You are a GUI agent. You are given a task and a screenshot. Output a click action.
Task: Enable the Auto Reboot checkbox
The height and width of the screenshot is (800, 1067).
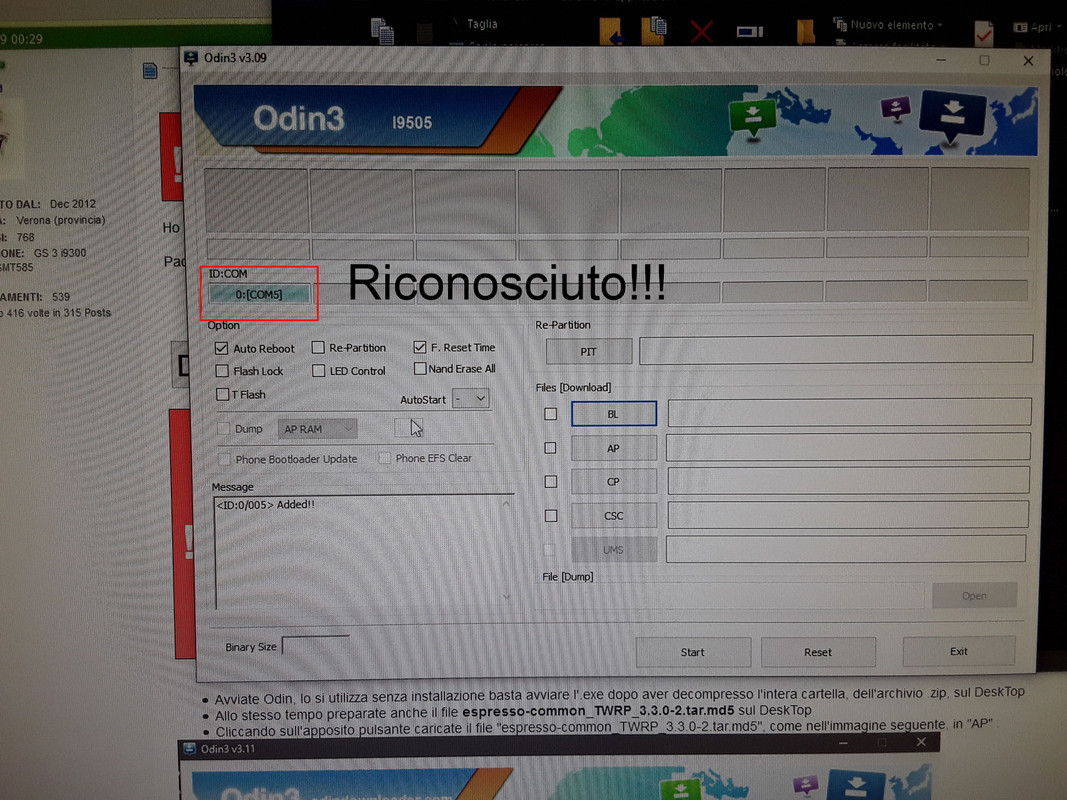(x=221, y=348)
